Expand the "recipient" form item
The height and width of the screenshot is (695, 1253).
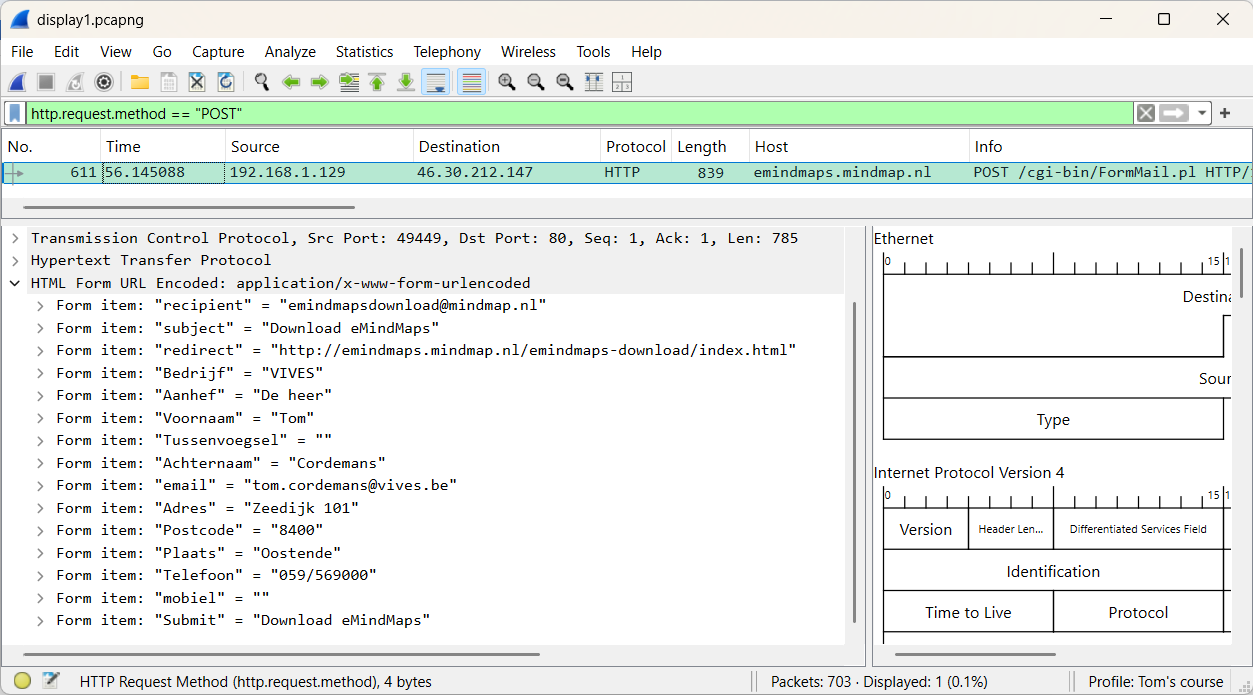tap(40, 306)
